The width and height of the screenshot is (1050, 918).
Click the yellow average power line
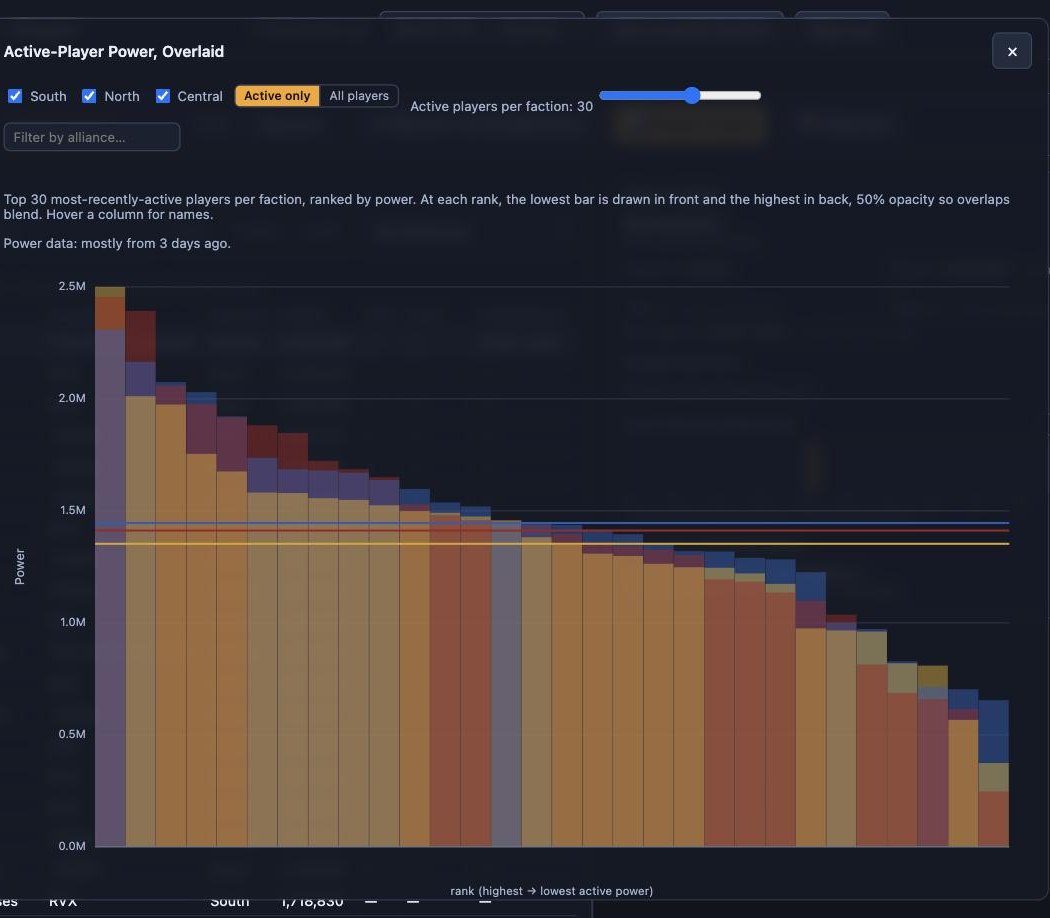[x=552, y=544]
